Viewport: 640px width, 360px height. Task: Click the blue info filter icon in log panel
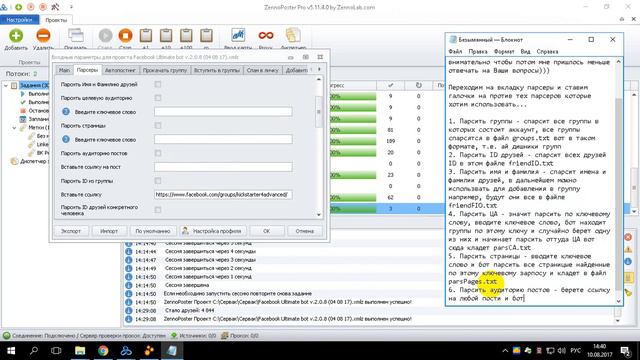(x=628, y=262)
